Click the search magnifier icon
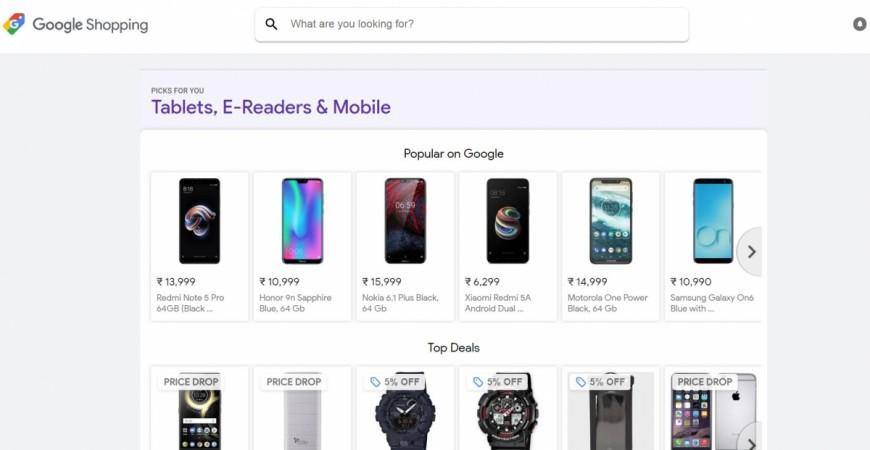The width and height of the screenshot is (870, 450). [271, 24]
